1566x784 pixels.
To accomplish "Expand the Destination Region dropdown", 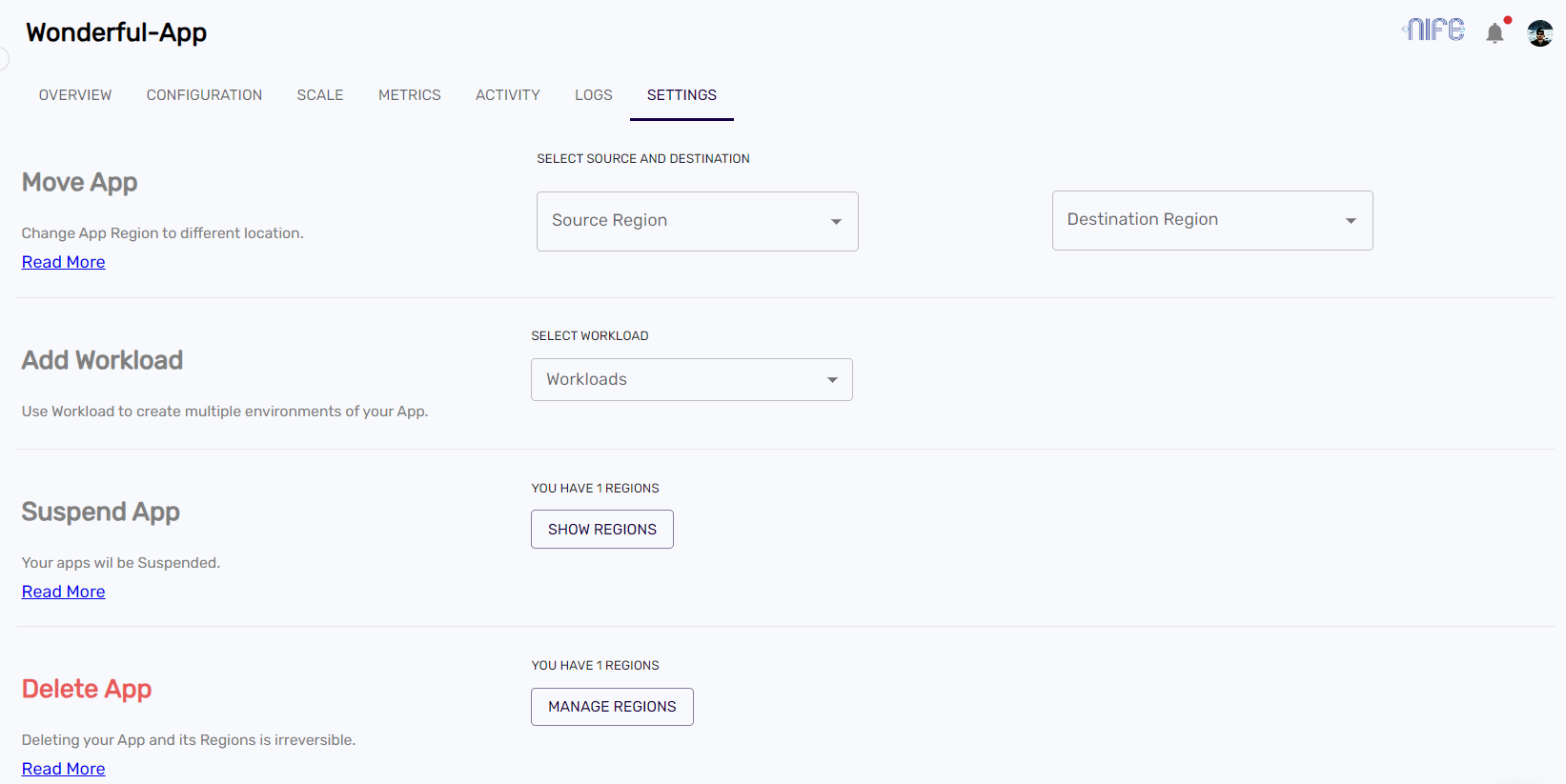I will 1211,220.
